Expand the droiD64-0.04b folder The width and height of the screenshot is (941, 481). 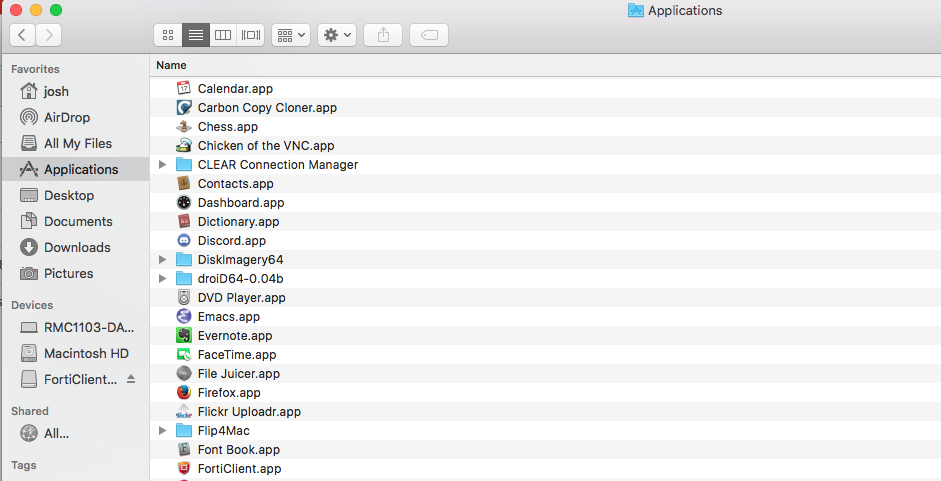(x=162, y=279)
